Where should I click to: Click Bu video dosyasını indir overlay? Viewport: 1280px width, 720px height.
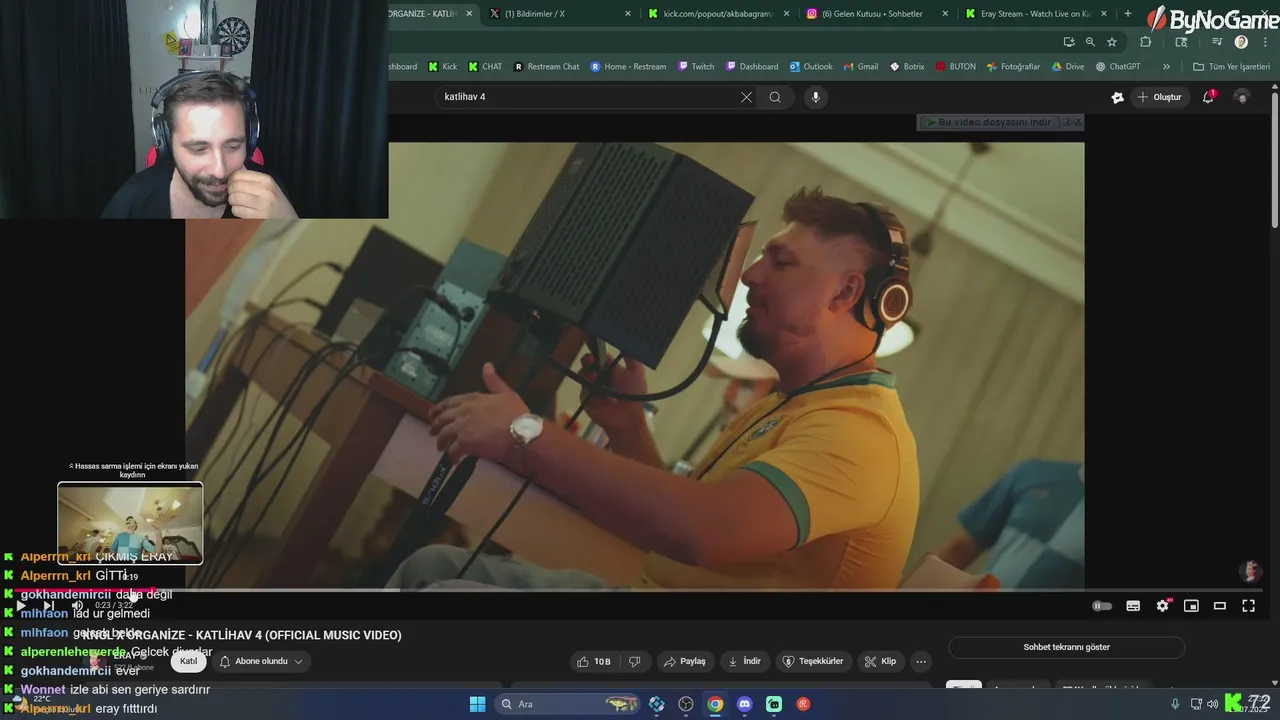pos(990,122)
